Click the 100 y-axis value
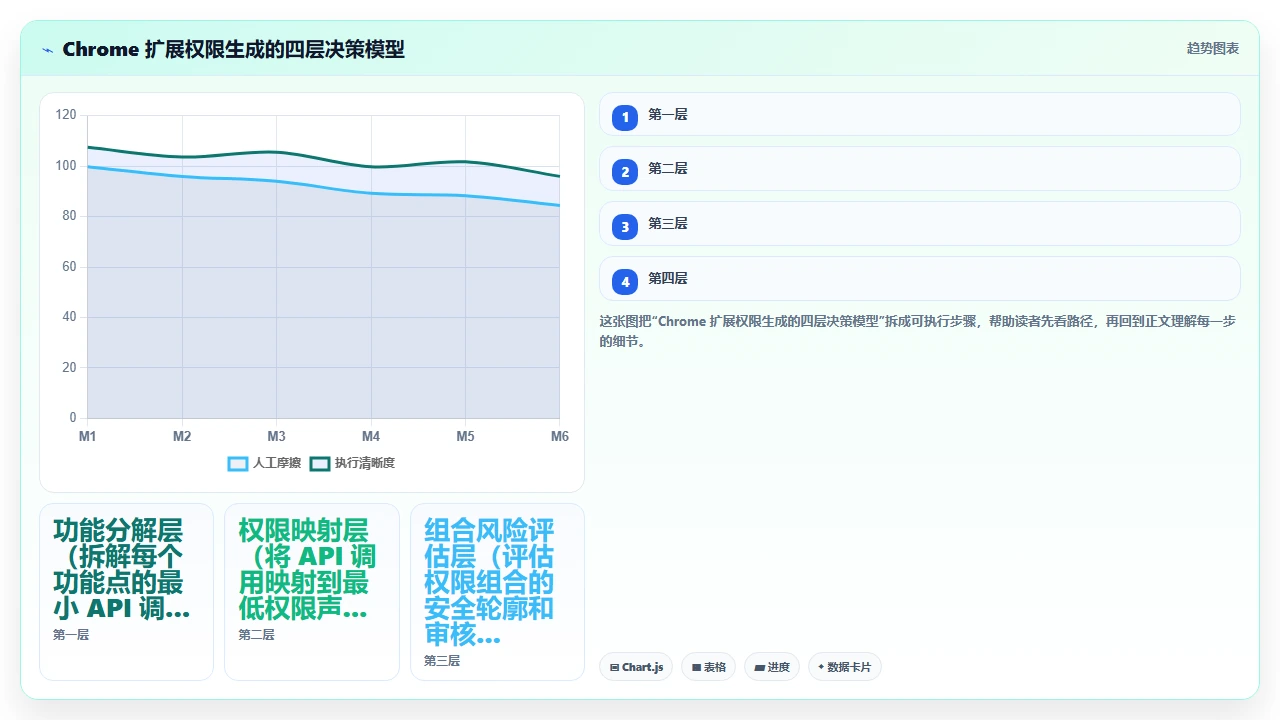 66,166
